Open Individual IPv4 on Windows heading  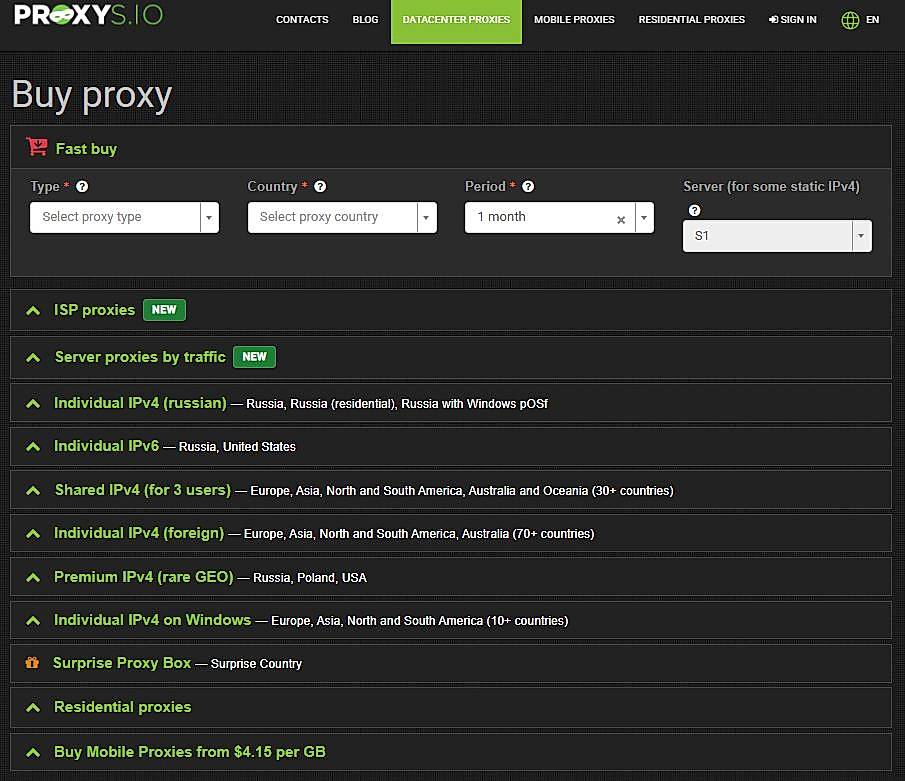[152, 620]
